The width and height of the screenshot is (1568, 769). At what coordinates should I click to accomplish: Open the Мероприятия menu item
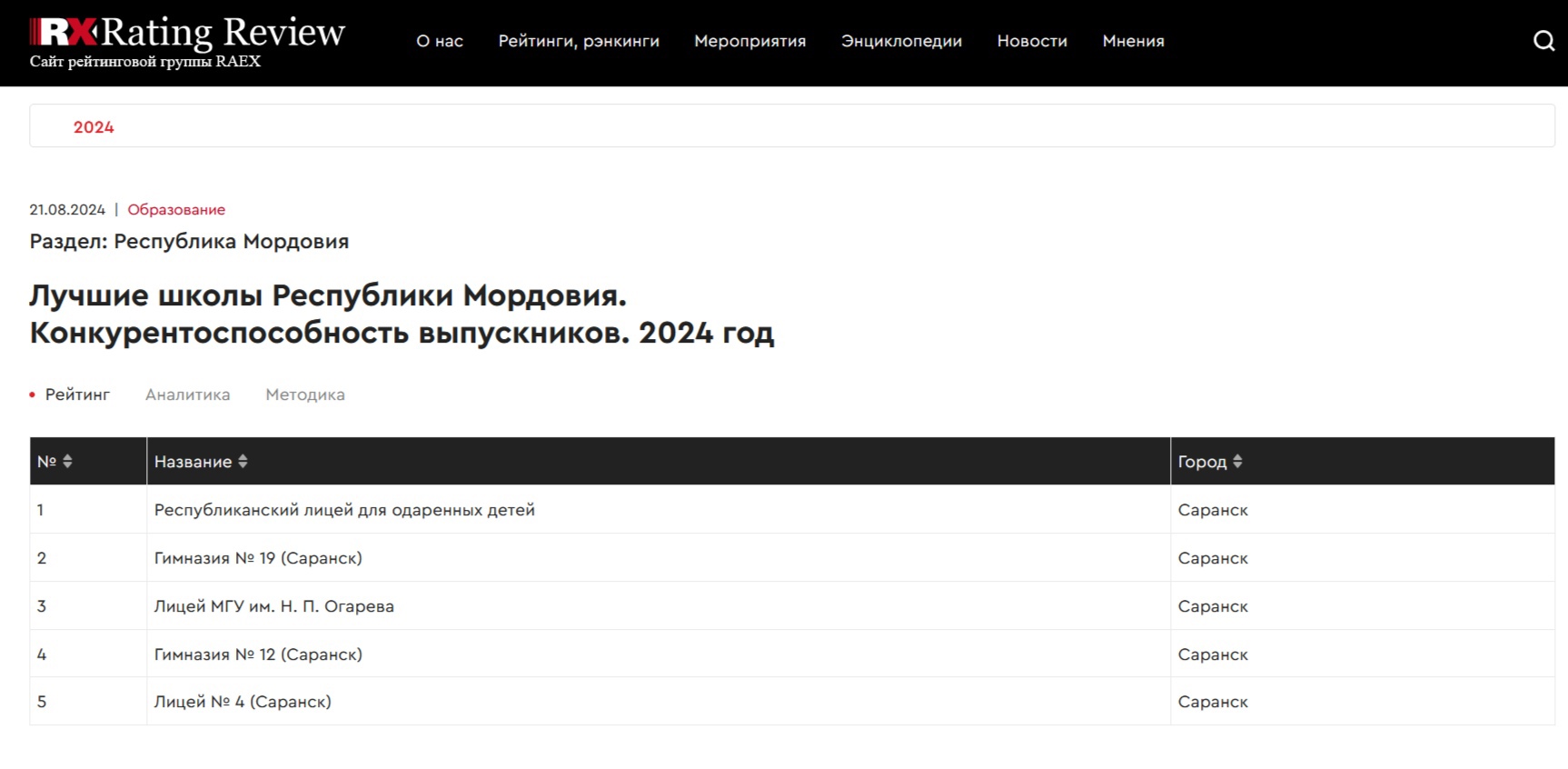coord(749,41)
